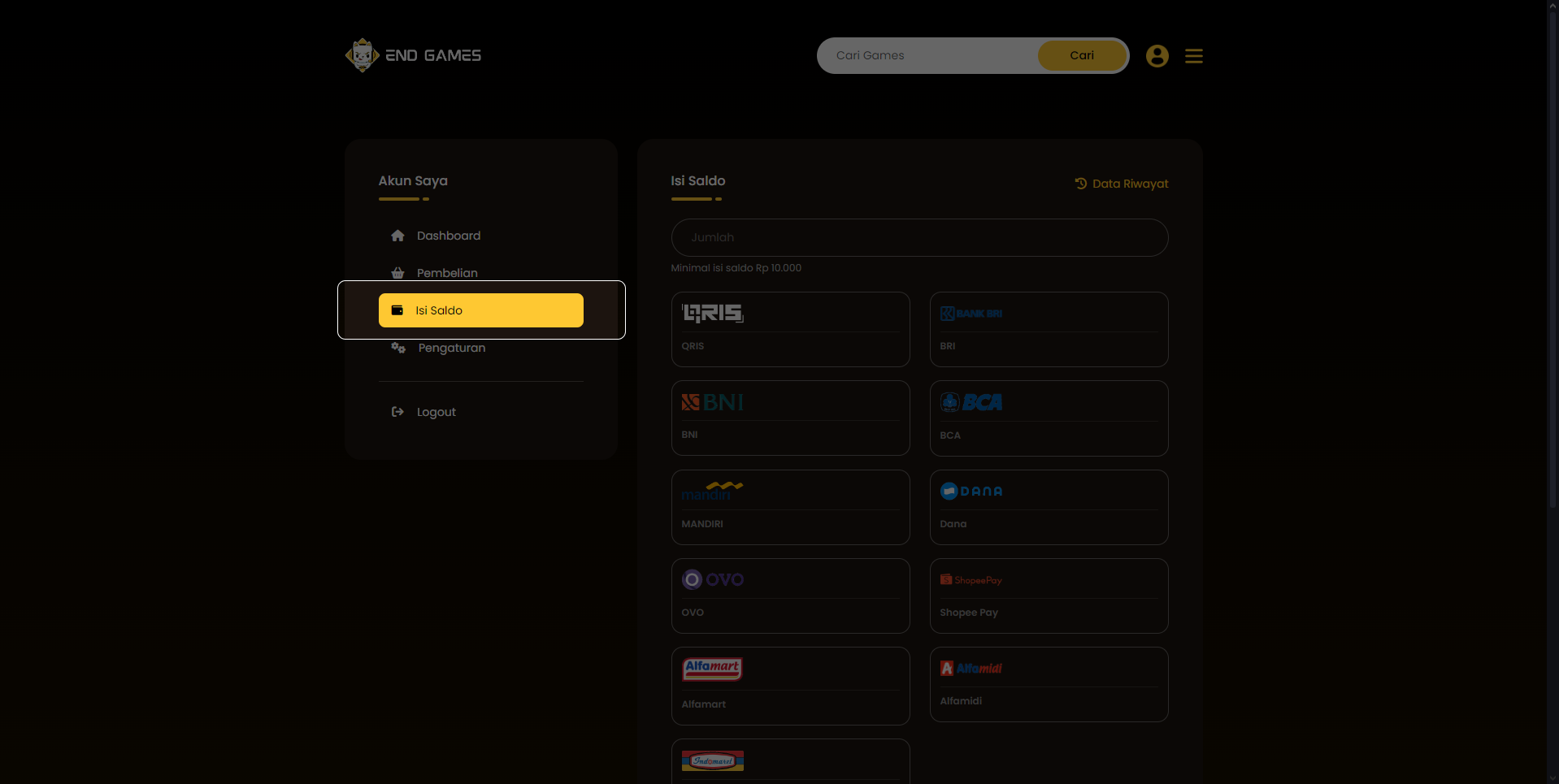Click the Mandiri logo
Image resolution: width=1559 pixels, height=784 pixels.
(x=713, y=491)
